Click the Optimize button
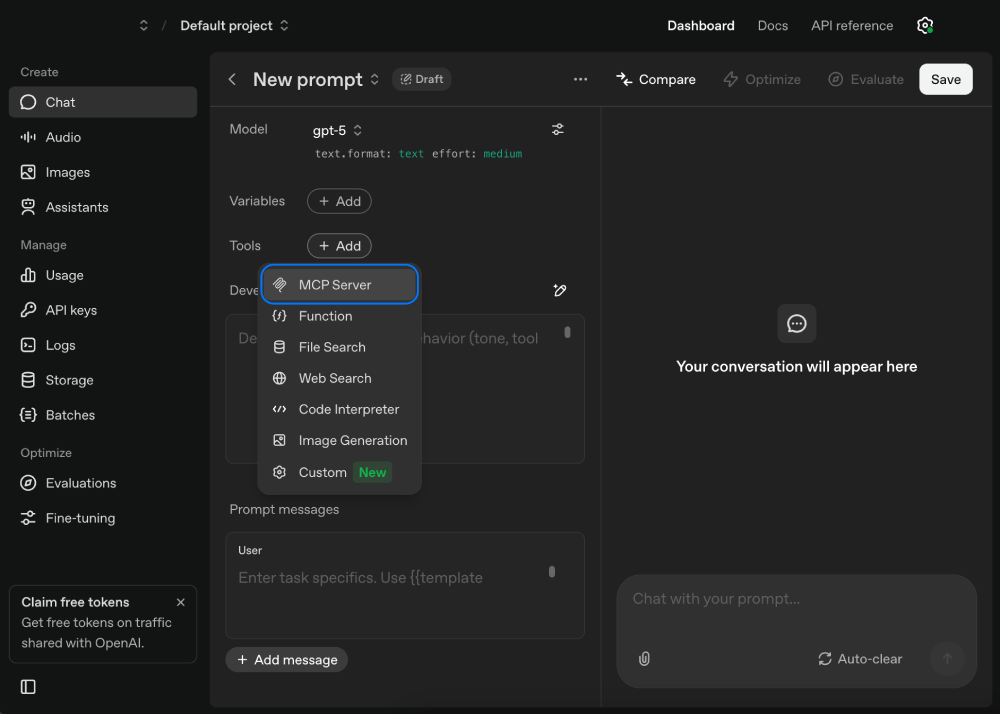The width and height of the screenshot is (1000, 714). coord(761,79)
